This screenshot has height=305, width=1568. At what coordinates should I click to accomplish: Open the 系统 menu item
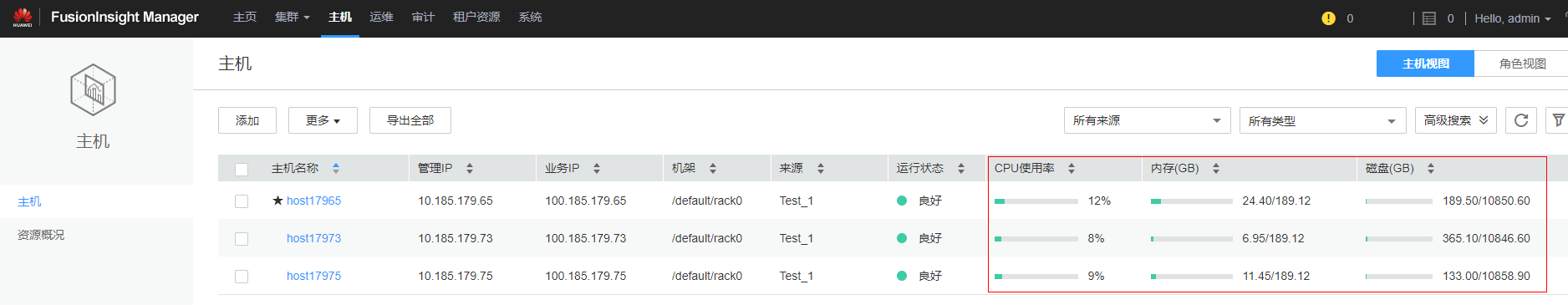pos(530,17)
